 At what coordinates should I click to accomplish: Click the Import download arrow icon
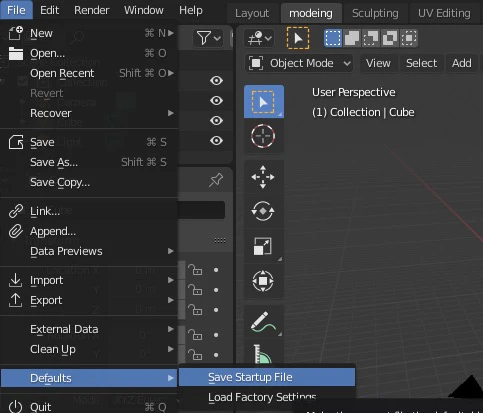pyautogui.click(x=16, y=280)
